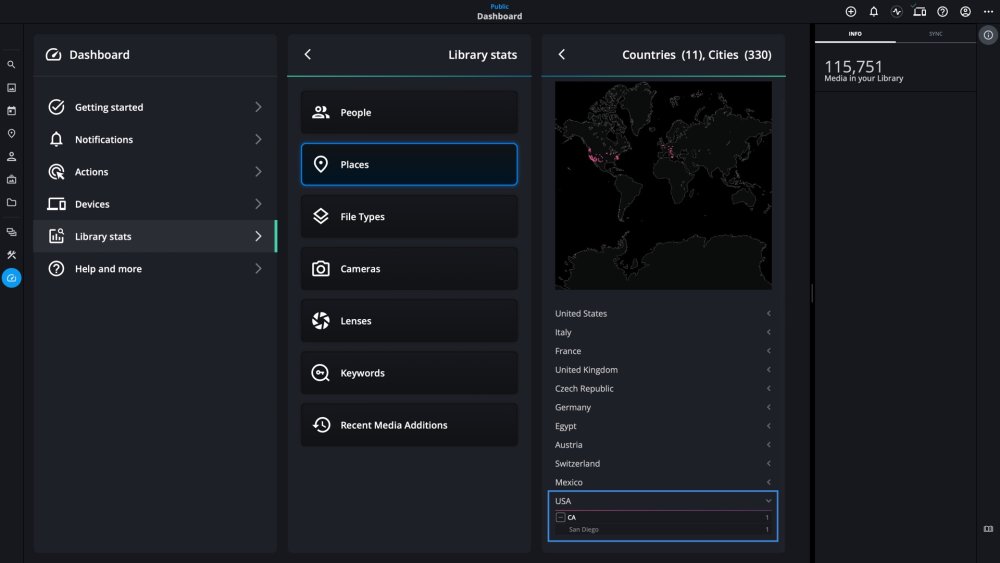Image resolution: width=1000 pixels, height=563 pixels.
Task: Go back from Countries and Cities panel
Action: [x=562, y=55]
